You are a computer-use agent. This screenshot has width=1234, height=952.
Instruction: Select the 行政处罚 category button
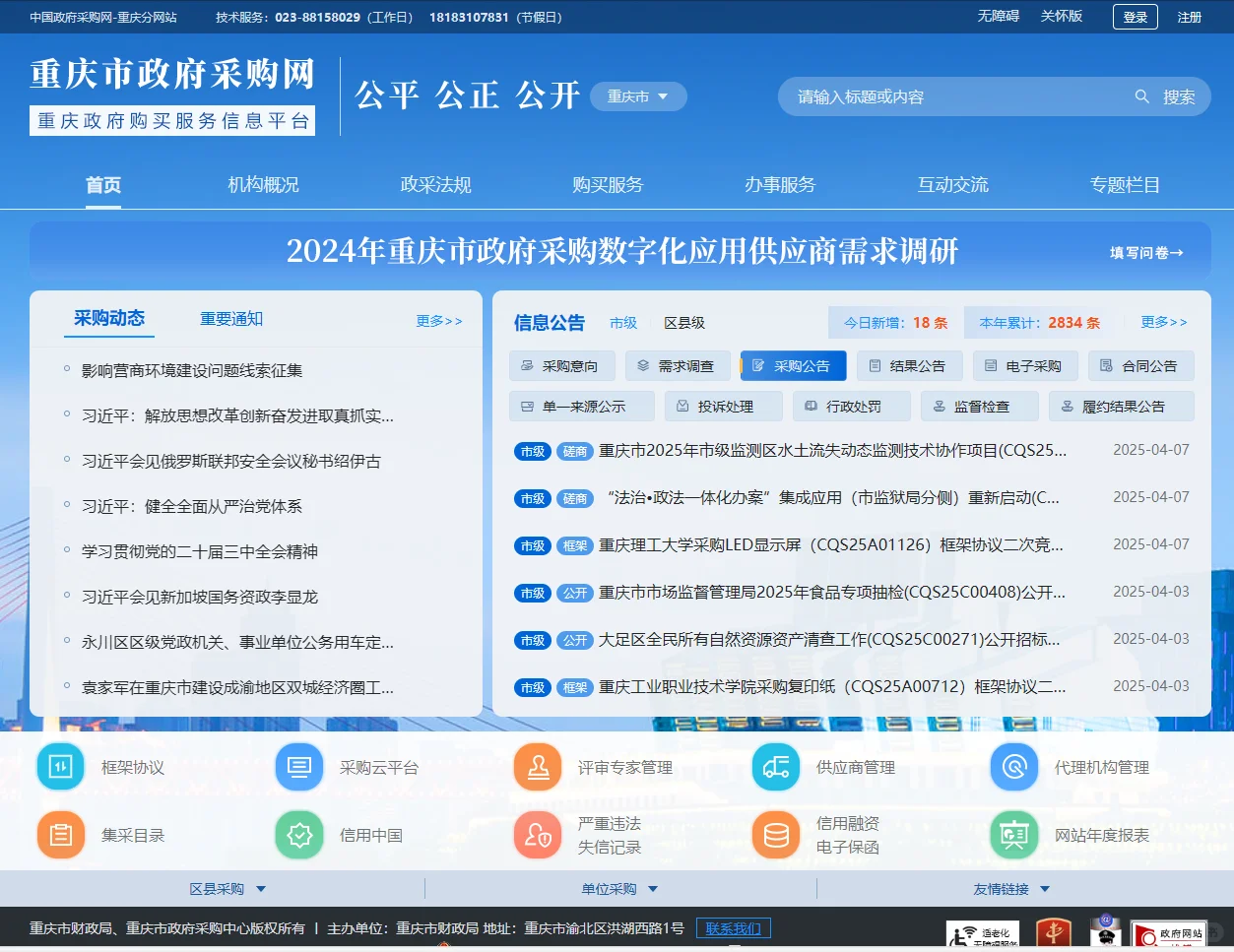pos(852,407)
